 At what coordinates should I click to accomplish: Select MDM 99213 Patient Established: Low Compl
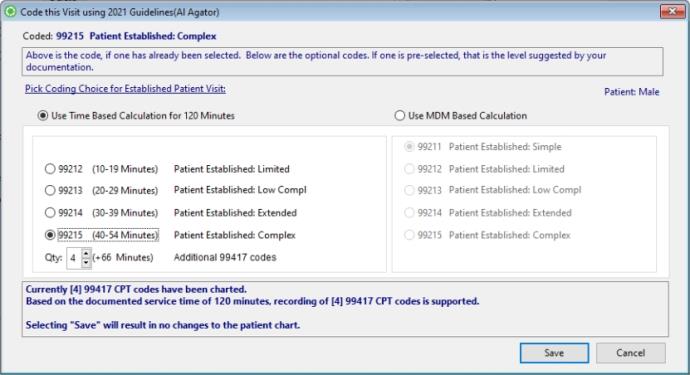point(409,190)
